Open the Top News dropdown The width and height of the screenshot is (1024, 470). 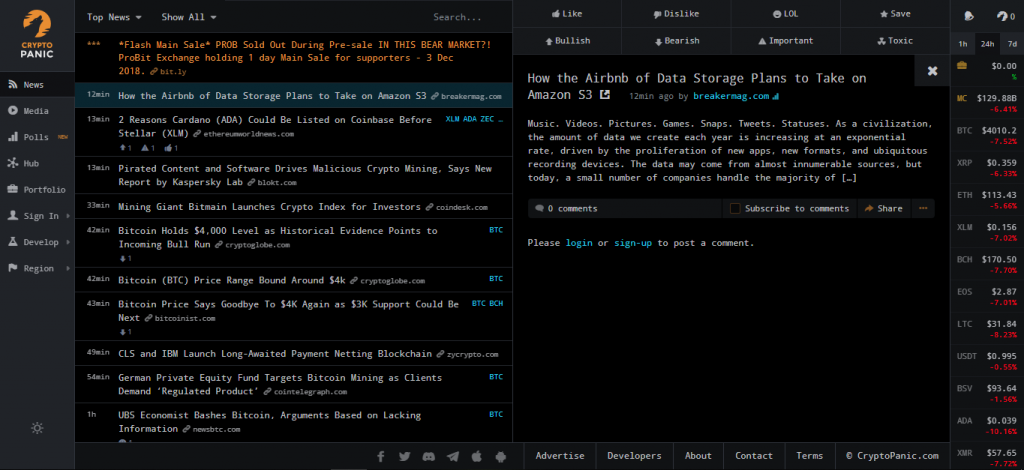tap(114, 17)
